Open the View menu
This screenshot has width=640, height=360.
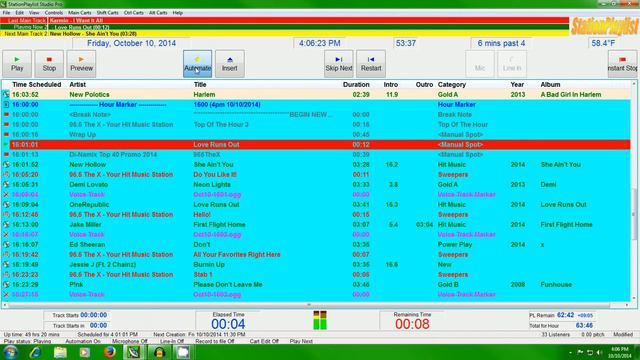34,13
